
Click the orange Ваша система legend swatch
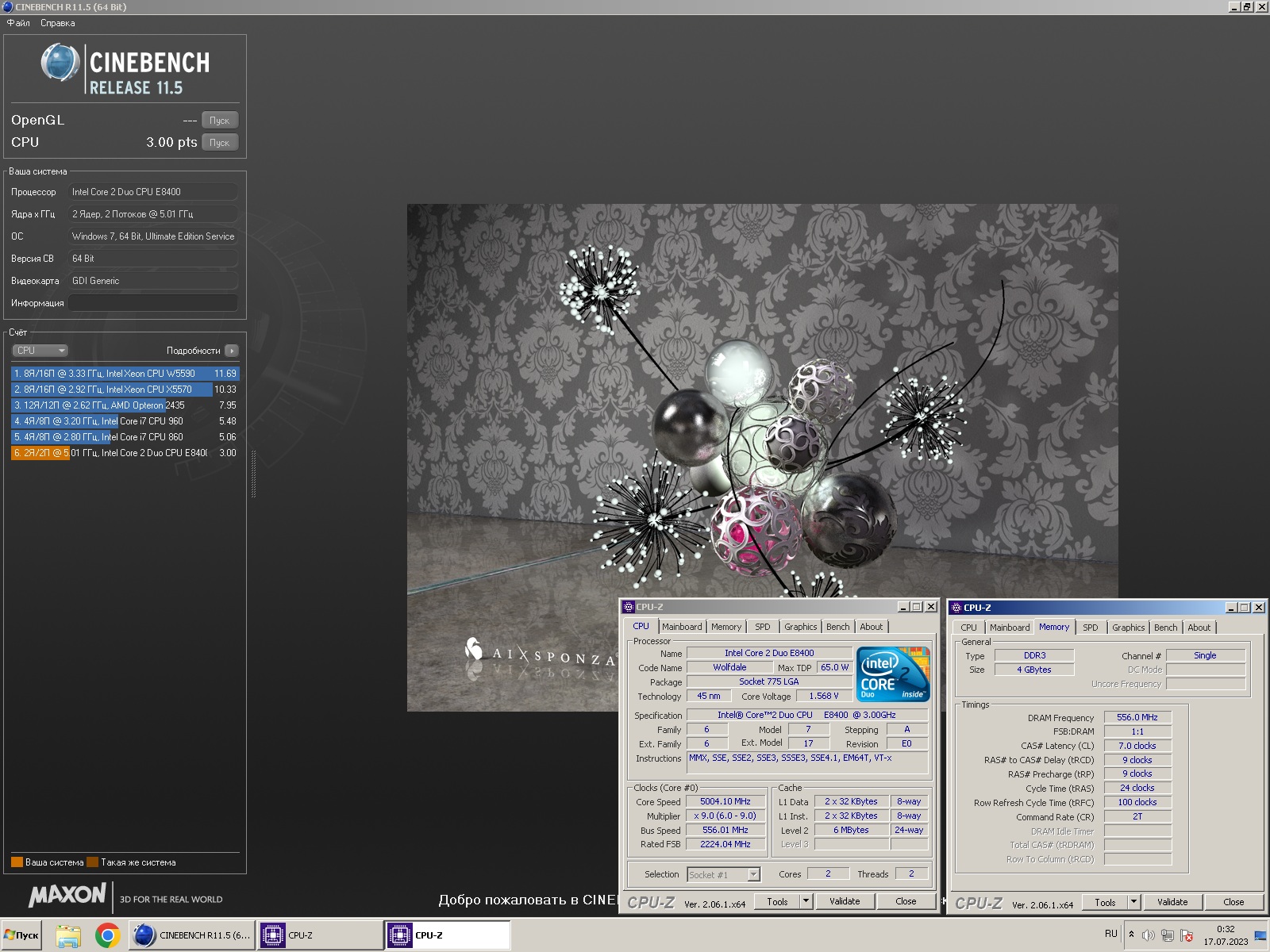point(17,862)
